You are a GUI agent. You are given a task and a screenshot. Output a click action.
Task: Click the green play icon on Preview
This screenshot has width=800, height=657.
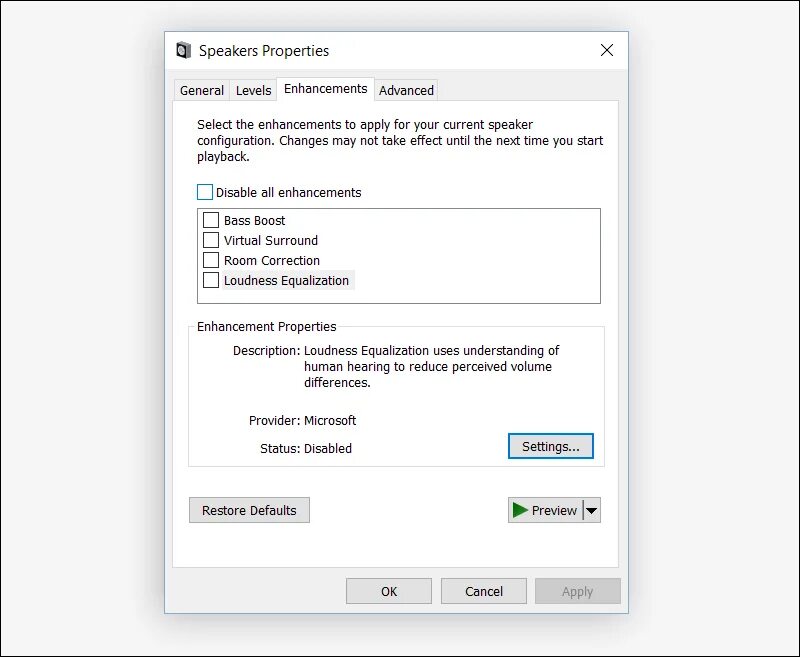click(x=520, y=510)
